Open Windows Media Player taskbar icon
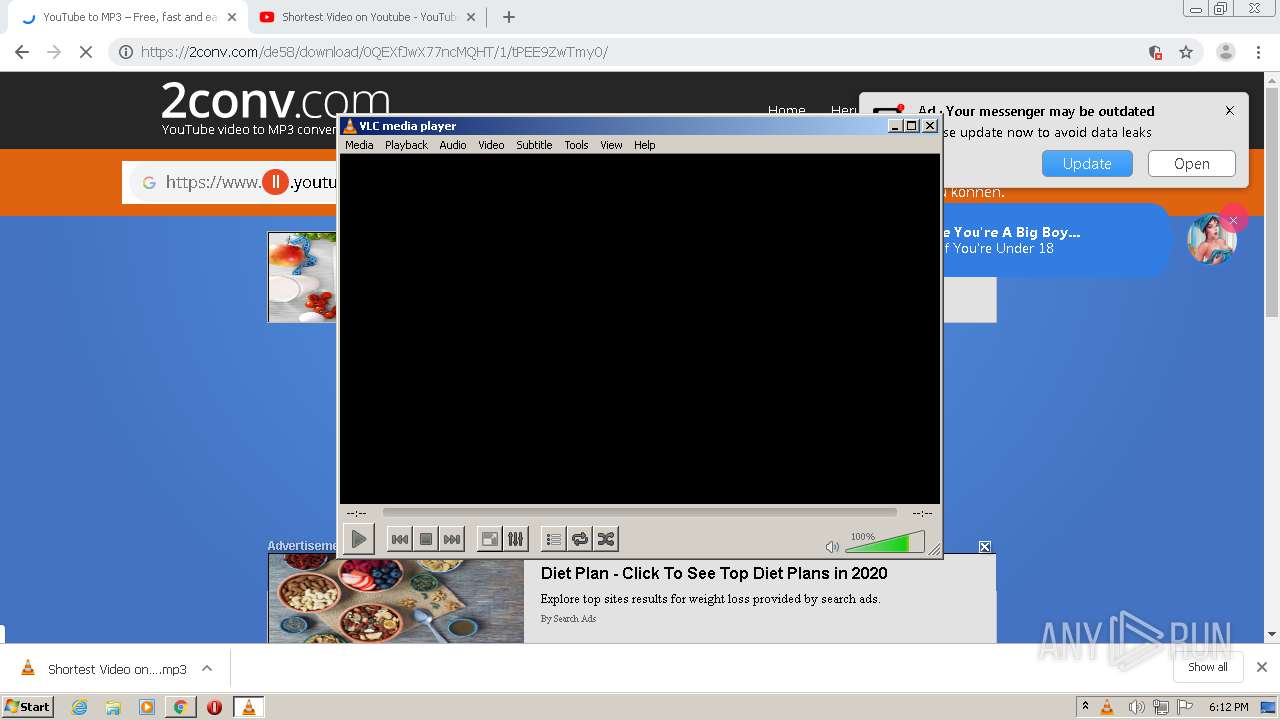The image size is (1280, 720). pos(147,707)
